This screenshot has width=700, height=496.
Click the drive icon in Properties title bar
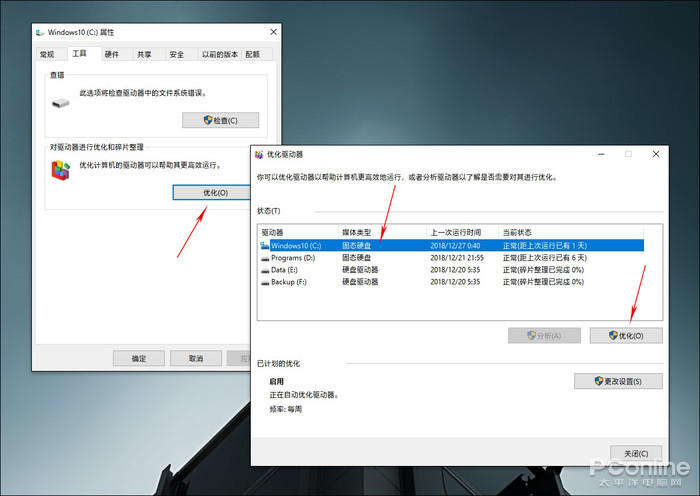[40, 32]
